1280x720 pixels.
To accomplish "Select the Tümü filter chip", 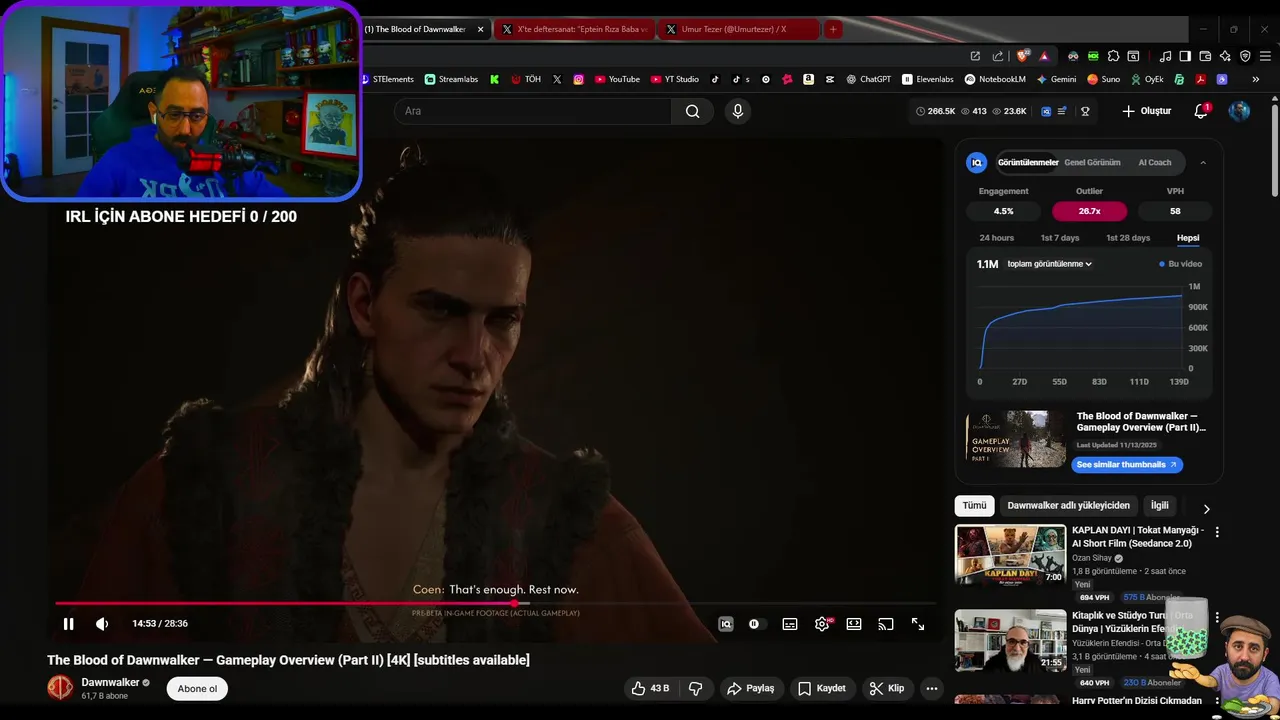I will click(x=974, y=506).
